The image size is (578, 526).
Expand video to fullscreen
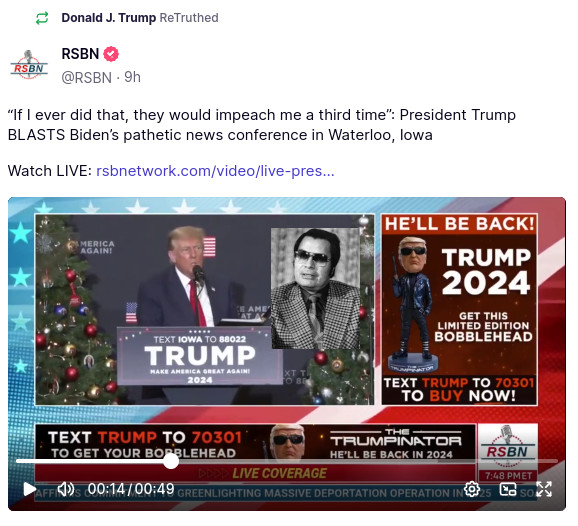(x=544, y=489)
